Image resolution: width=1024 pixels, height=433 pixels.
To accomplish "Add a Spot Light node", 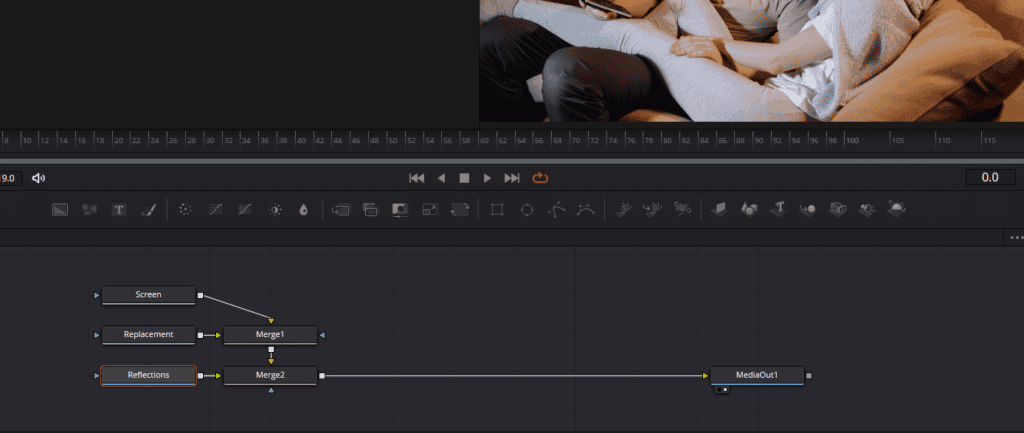I will pos(867,209).
